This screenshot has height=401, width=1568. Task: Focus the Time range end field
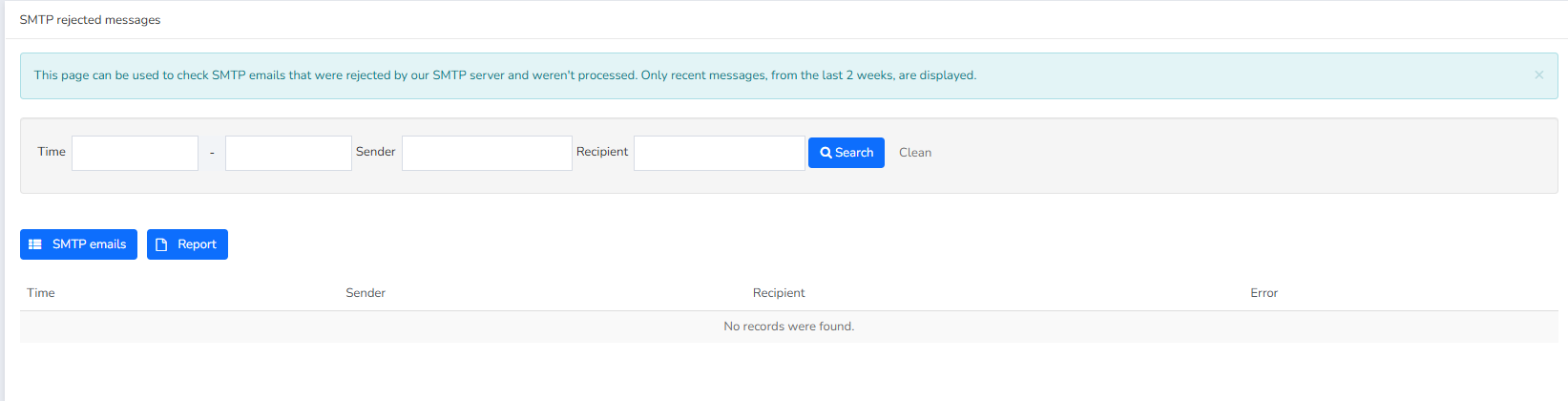tap(288, 153)
